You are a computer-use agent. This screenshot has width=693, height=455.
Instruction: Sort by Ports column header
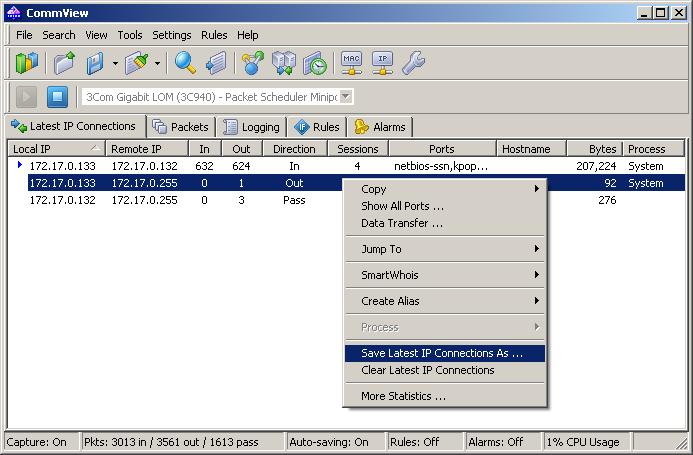coord(442,149)
